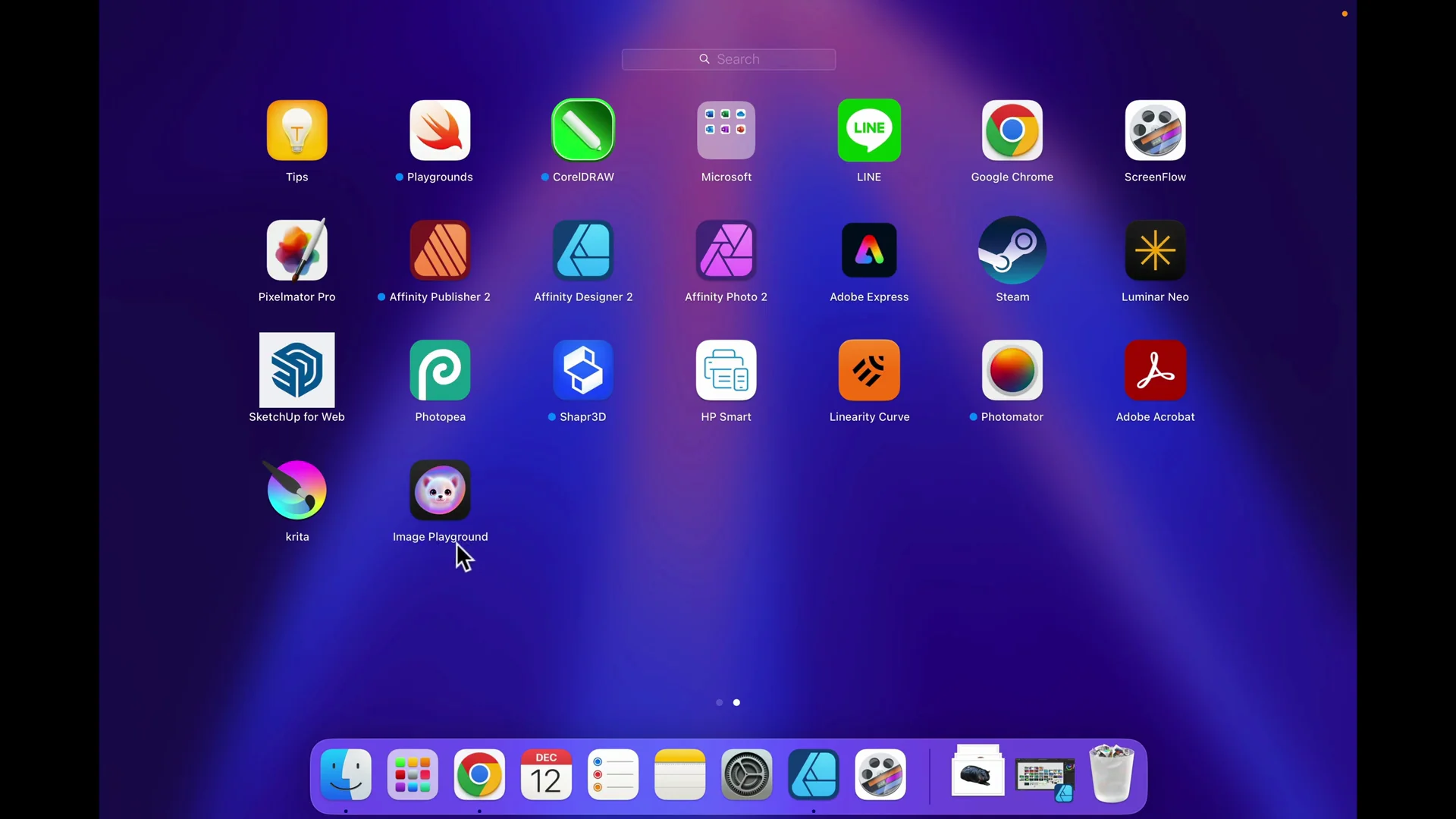Launch the LINE messenger app
Image resolution: width=1456 pixels, height=819 pixels.
[869, 130]
